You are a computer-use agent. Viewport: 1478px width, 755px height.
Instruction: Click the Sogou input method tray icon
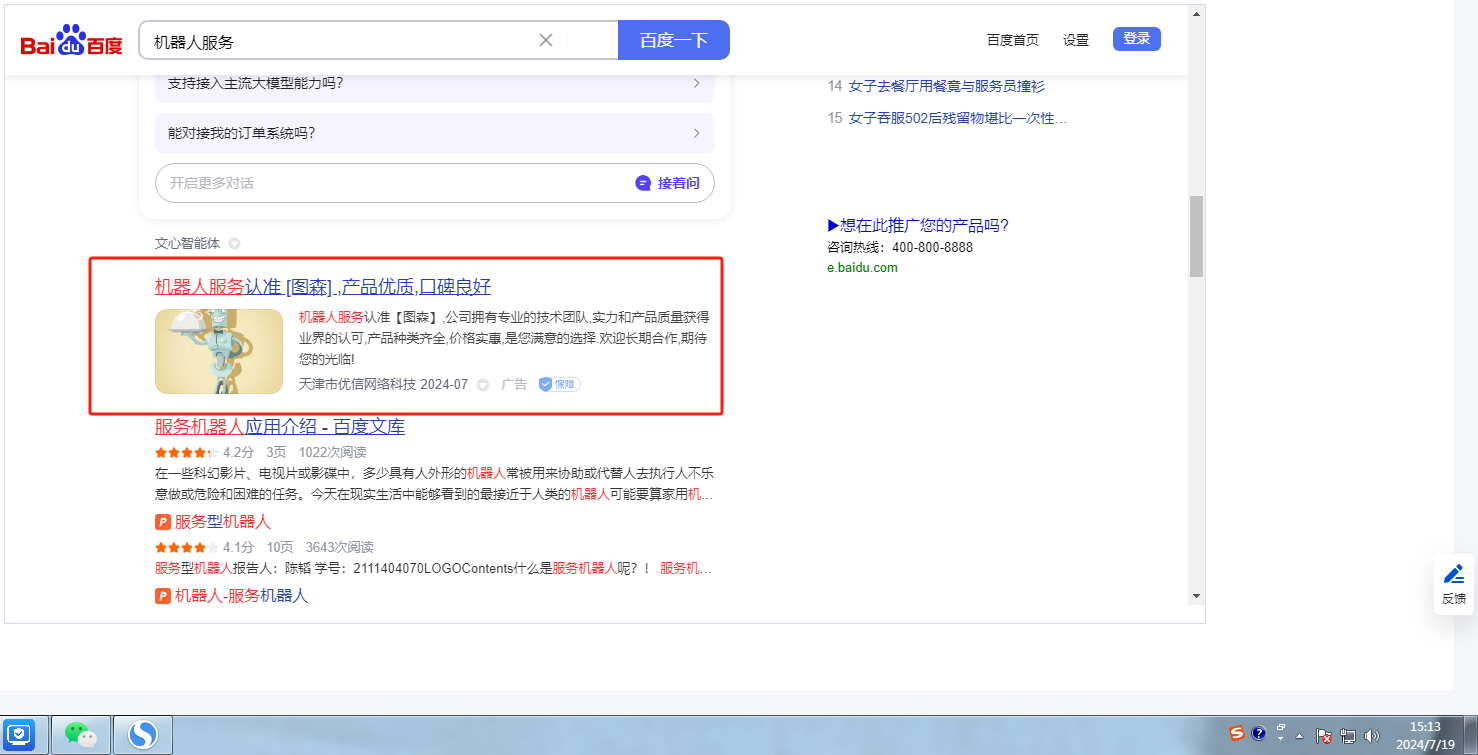tap(1237, 733)
